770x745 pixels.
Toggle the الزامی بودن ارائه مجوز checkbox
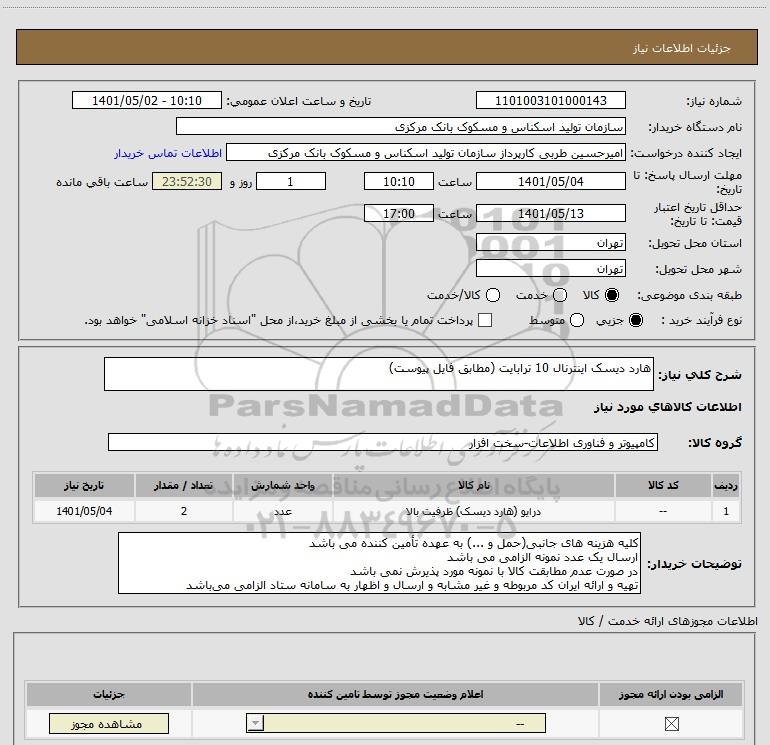point(671,723)
